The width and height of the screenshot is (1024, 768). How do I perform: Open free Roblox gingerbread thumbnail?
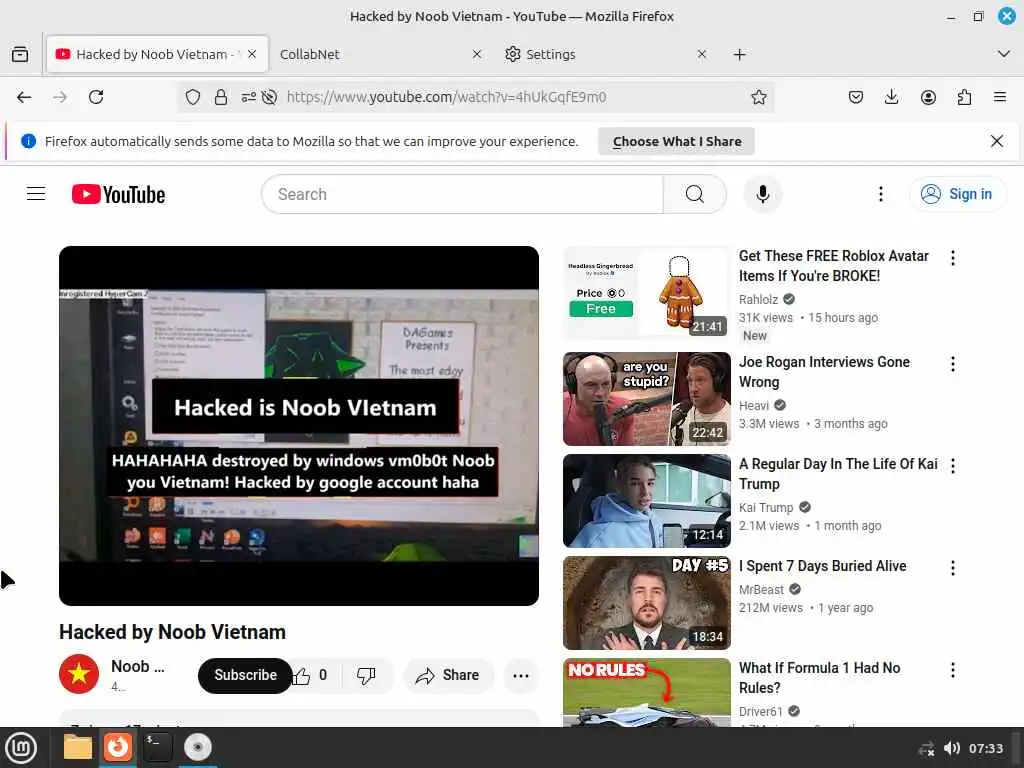tap(647, 293)
